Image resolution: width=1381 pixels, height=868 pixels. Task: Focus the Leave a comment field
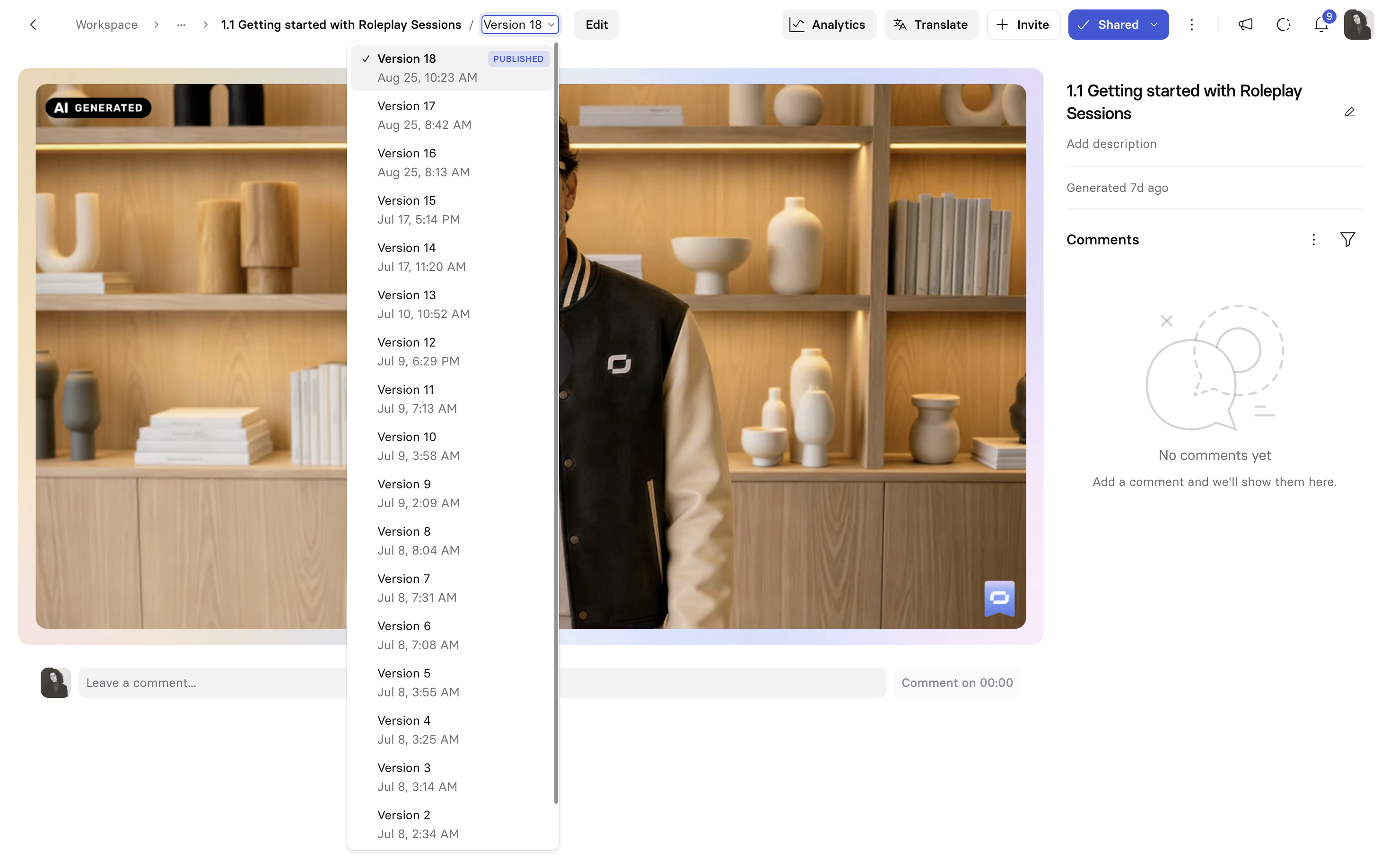pos(482,682)
